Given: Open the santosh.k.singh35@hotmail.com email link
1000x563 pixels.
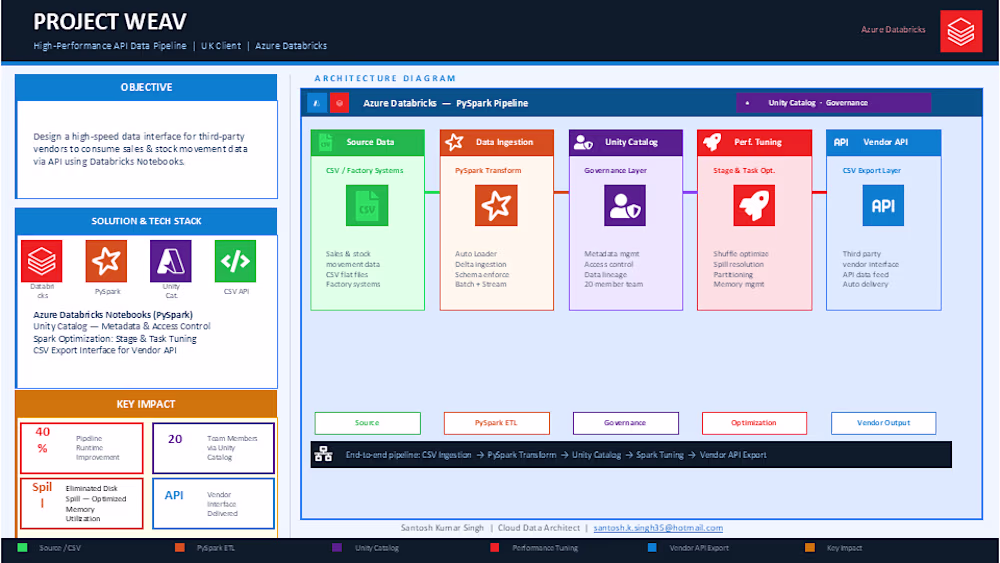Looking at the screenshot, I should pyautogui.click(x=658, y=527).
